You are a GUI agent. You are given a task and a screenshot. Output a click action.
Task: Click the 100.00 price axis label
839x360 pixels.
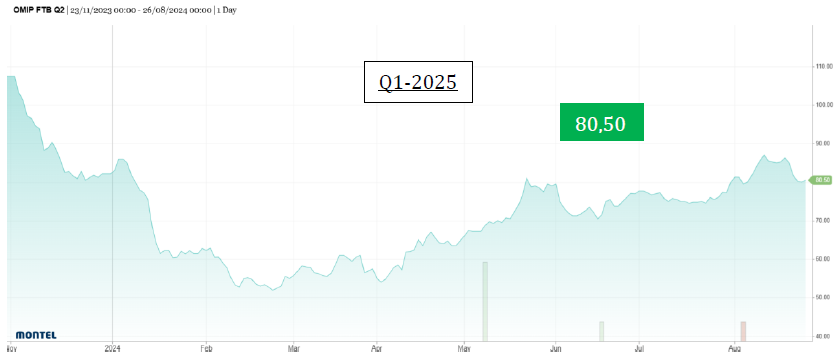click(824, 105)
